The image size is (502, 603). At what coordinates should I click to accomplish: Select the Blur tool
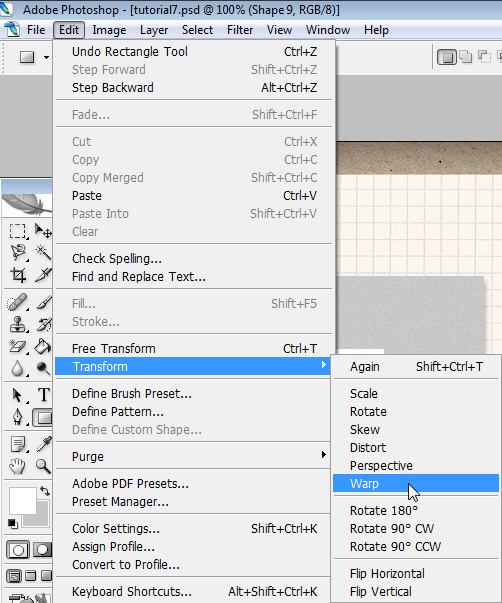(x=17, y=368)
